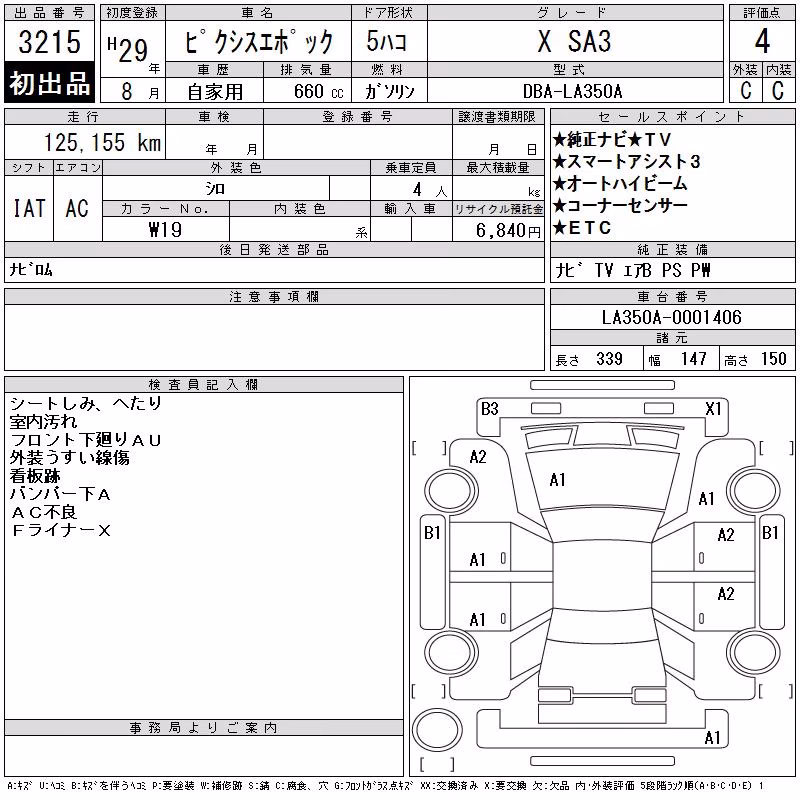The width and height of the screenshot is (800, 800).
Task: Select recycle deposit 6,840円
Action: click(508, 231)
